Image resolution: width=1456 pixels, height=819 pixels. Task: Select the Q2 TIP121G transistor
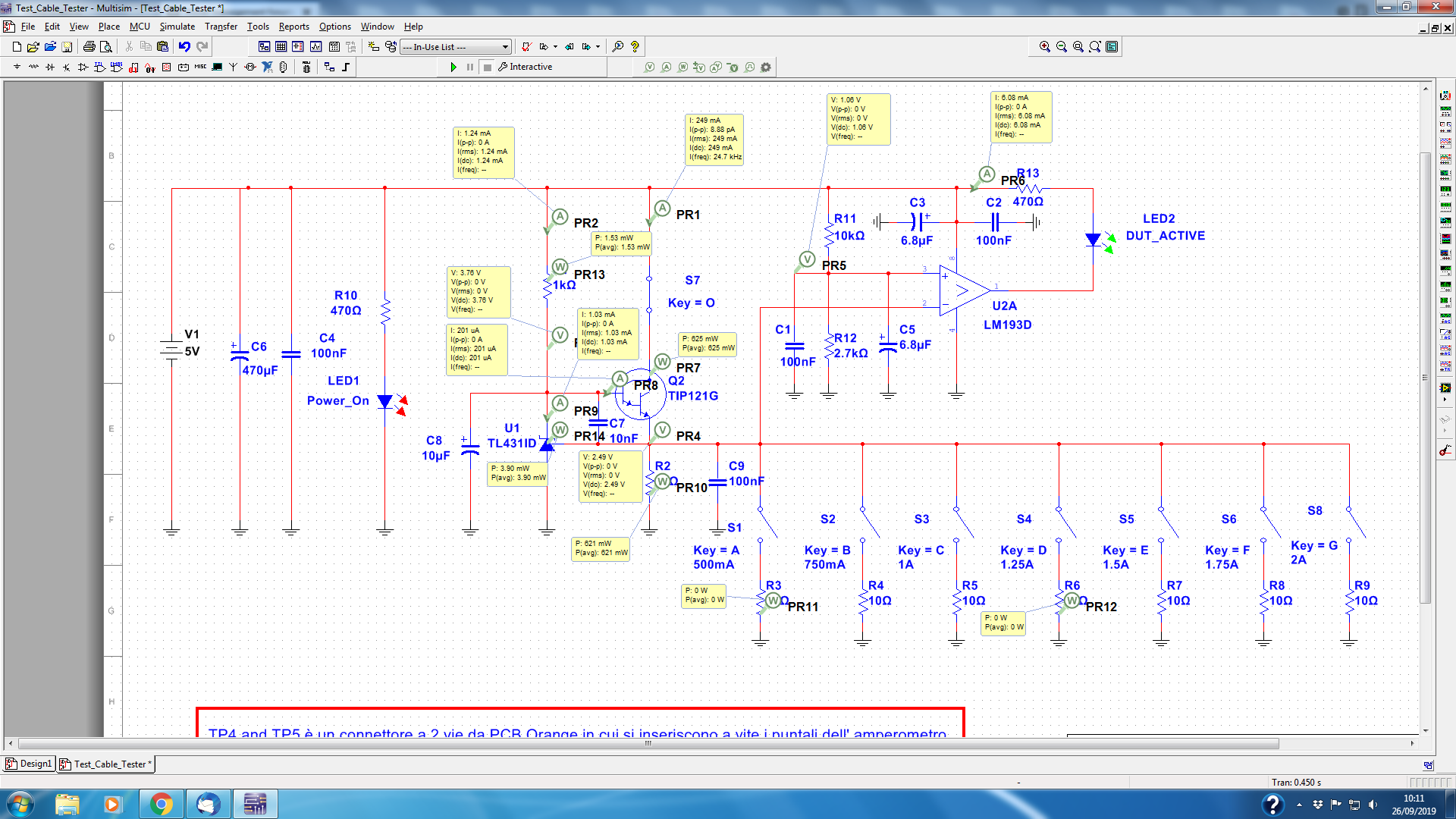641,394
